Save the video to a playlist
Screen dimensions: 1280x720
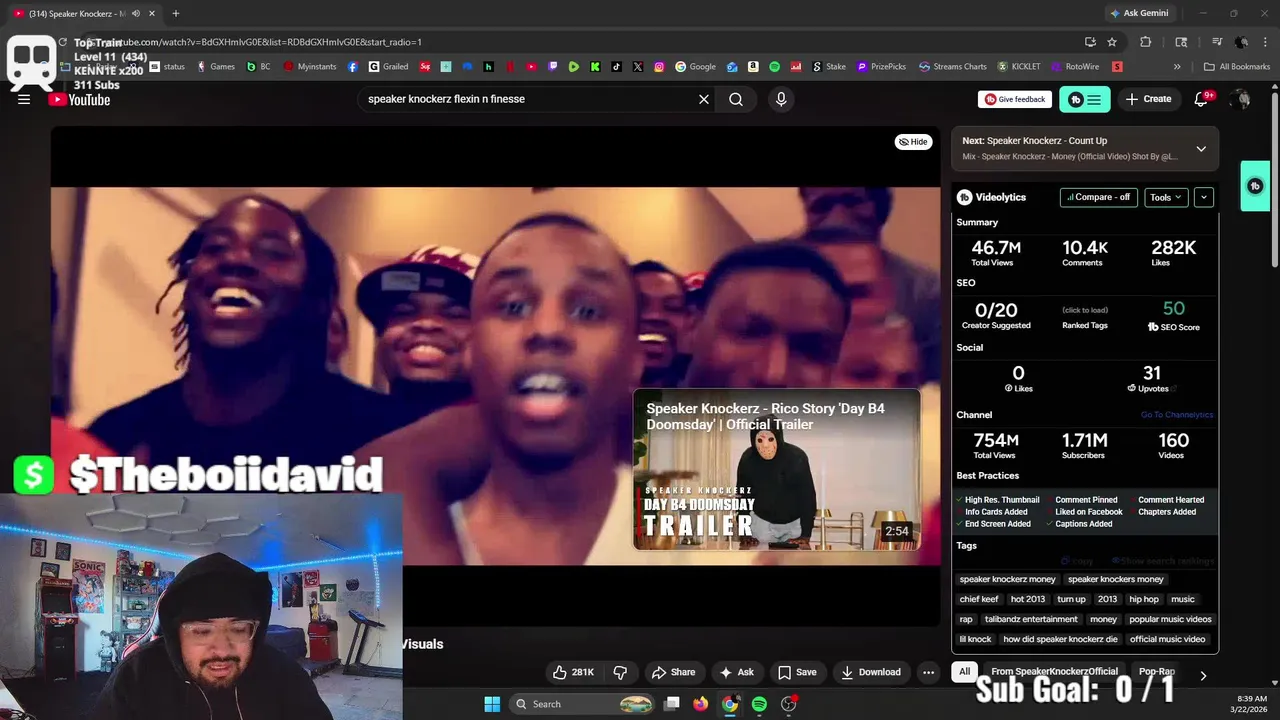pyautogui.click(x=797, y=672)
